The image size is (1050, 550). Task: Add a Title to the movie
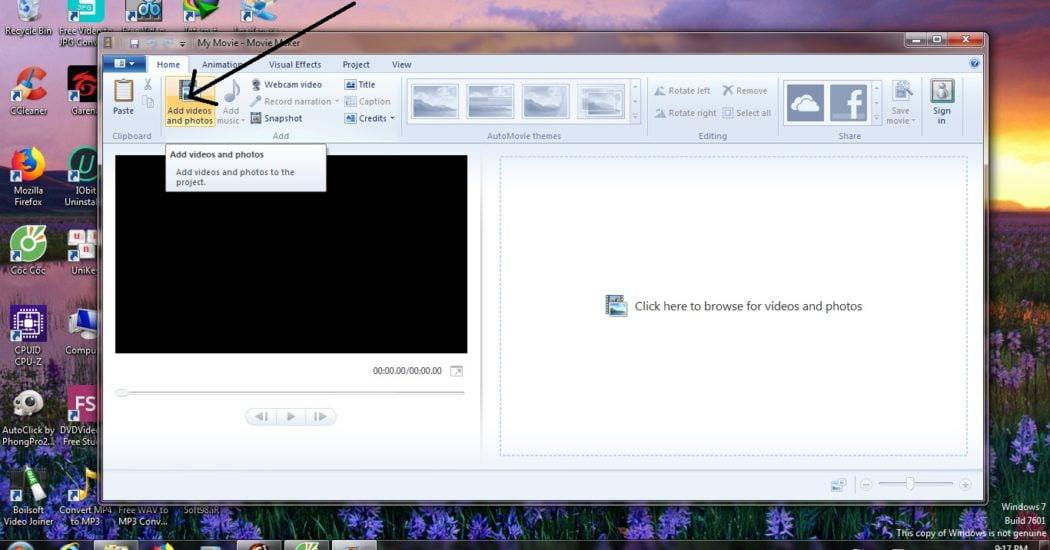[360, 84]
